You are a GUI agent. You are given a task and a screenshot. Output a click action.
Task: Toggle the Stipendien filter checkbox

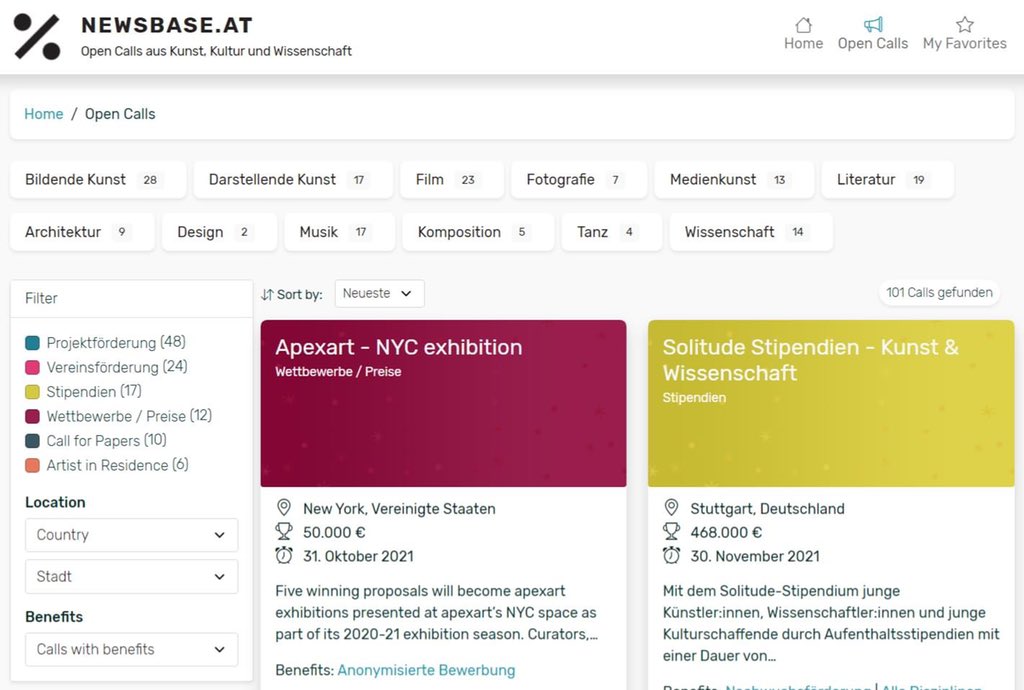pyautogui.click(x=32, y=392)
